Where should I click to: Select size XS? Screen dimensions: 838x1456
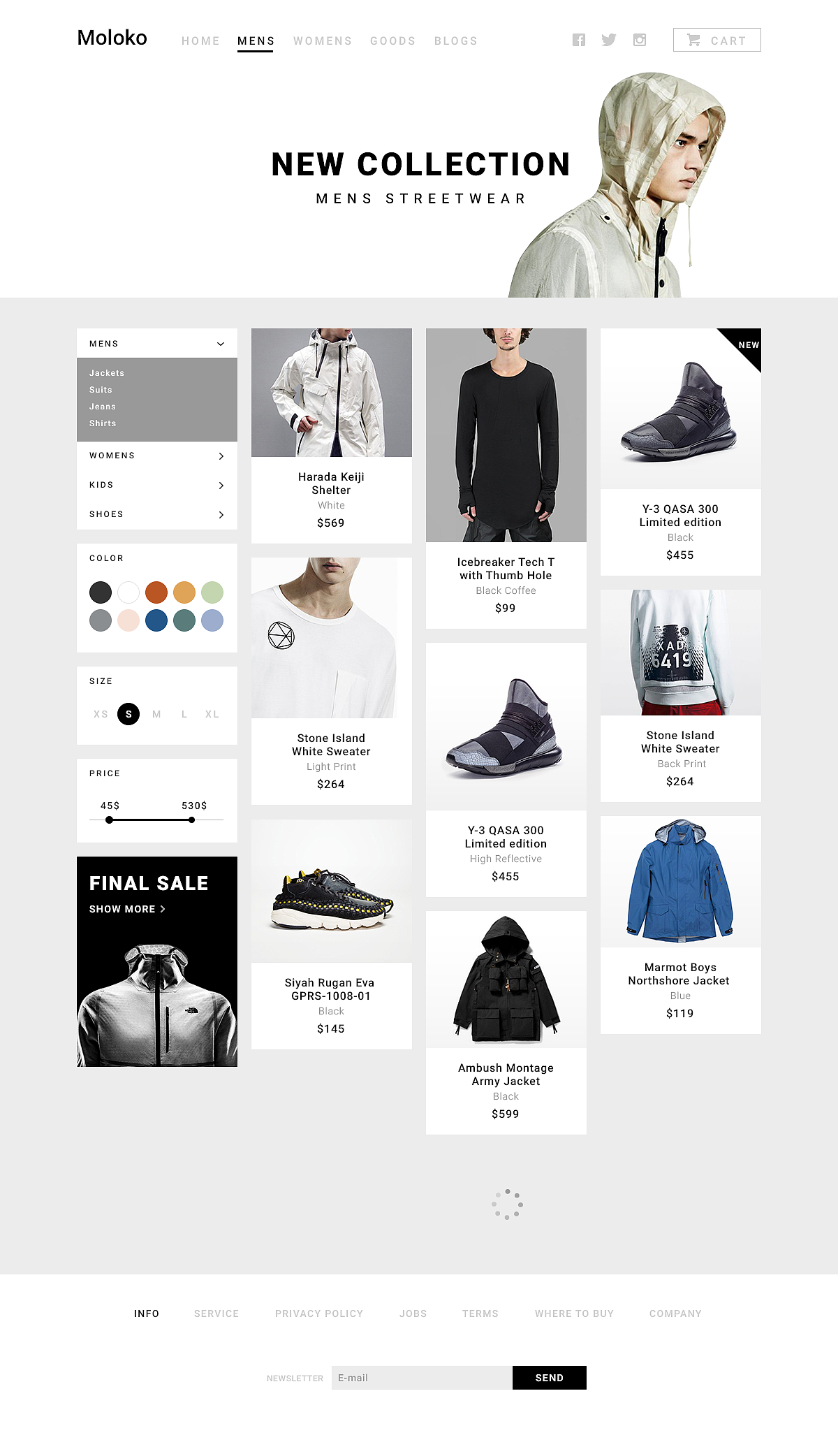(x=101, y=714)
